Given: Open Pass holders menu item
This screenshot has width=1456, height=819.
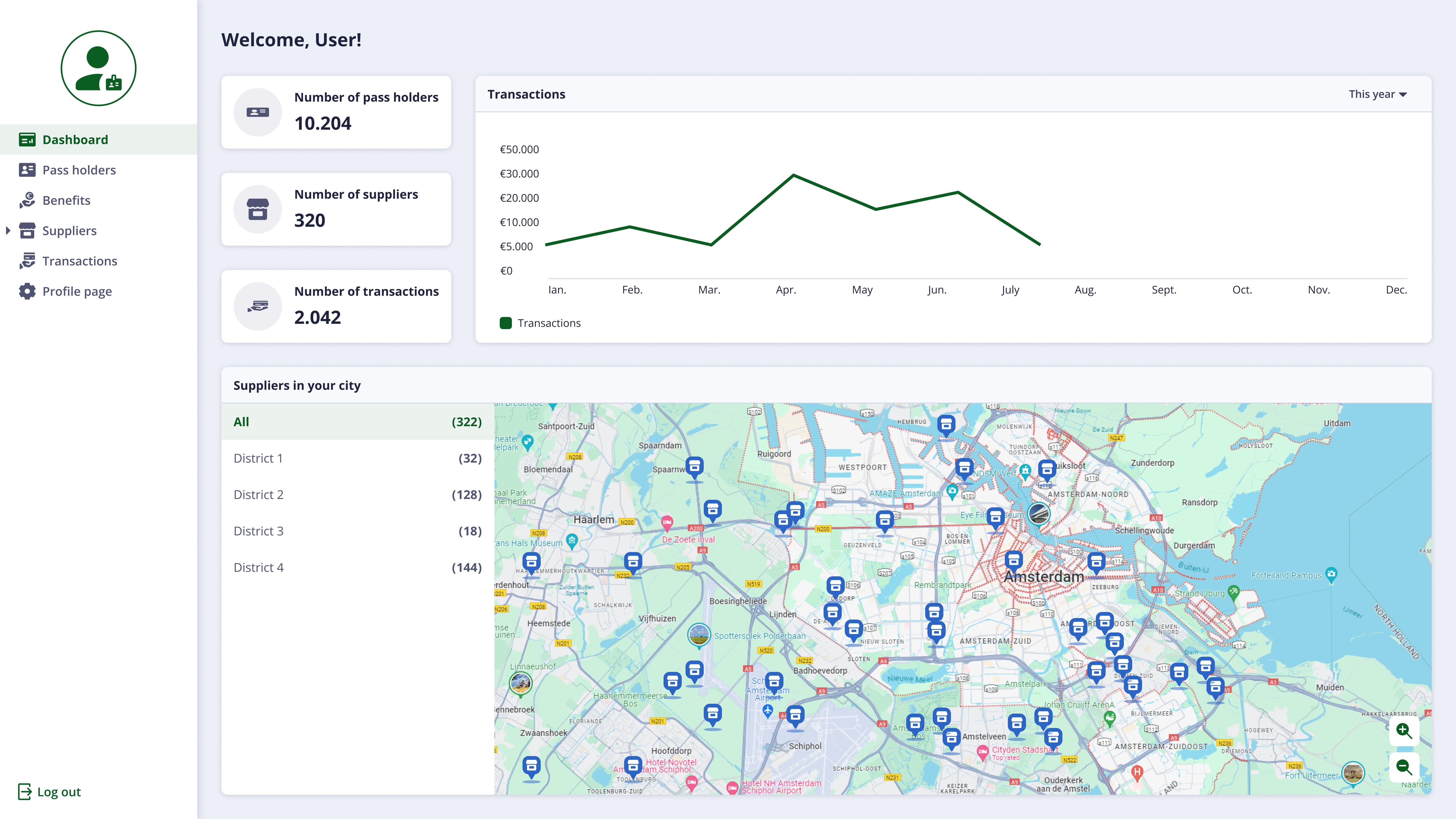Looking at the screenshot, I should 79,170.
